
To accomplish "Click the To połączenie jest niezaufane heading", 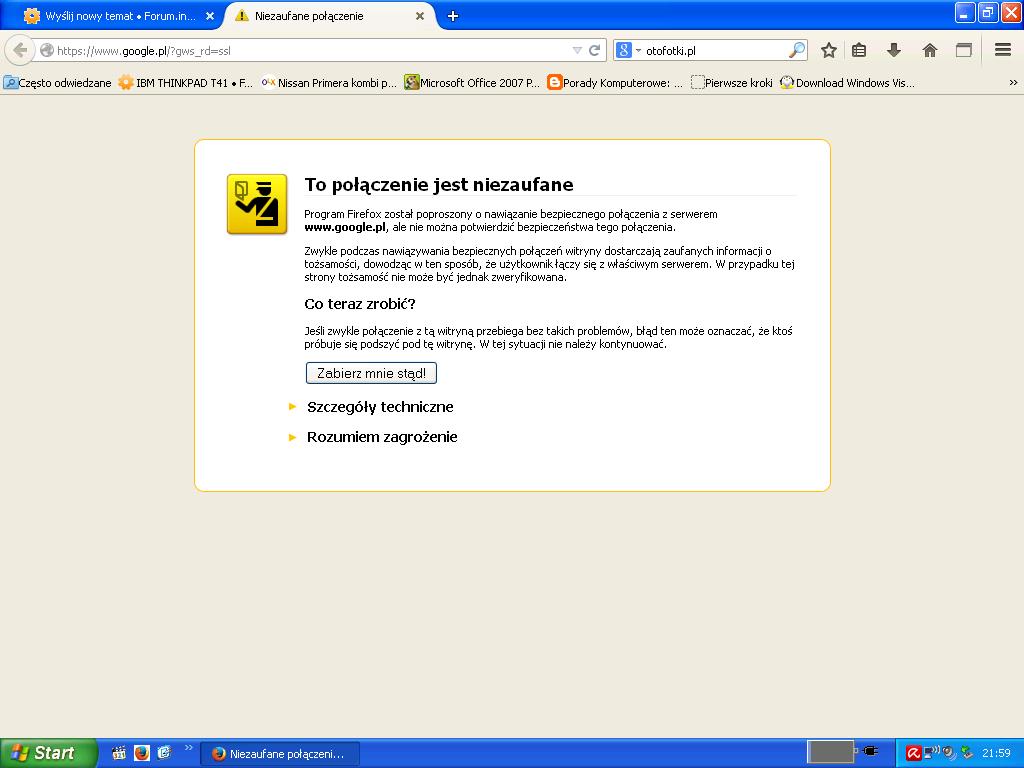I will tap(439, 185).
